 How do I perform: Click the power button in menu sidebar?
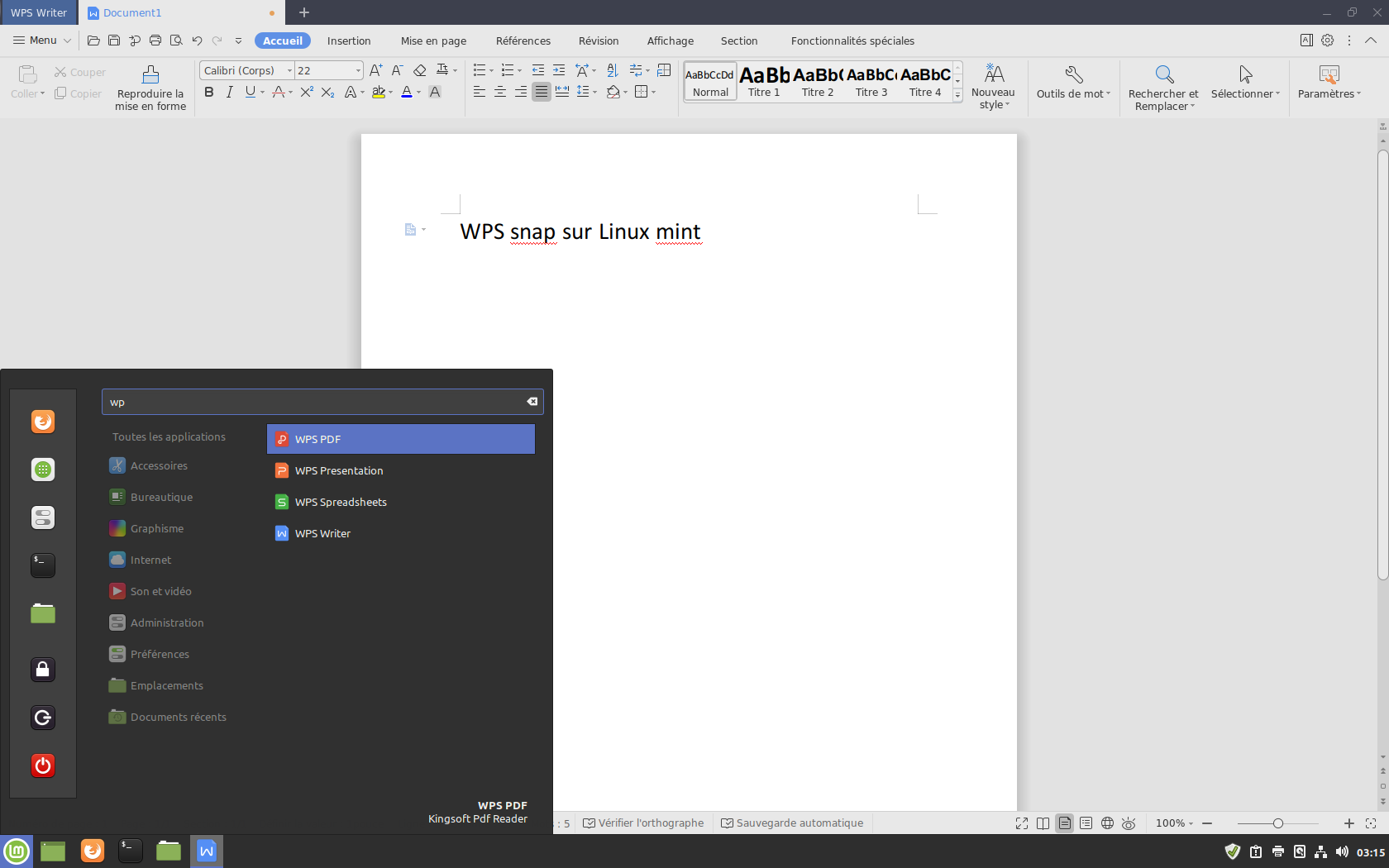click(43, 765)
